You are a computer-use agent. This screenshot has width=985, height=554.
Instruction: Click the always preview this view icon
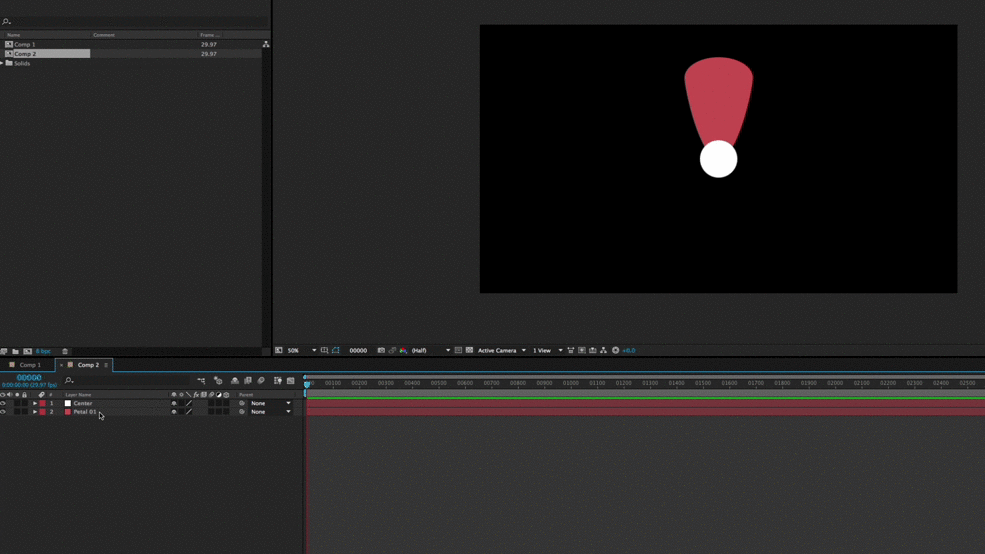click(278, 350)
